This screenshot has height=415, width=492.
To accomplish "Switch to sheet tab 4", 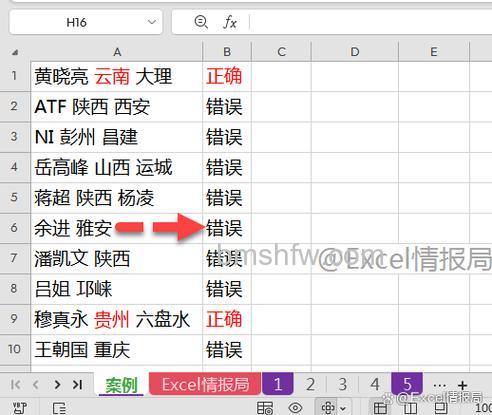I will pyautogui.click(x=375, y=384).
